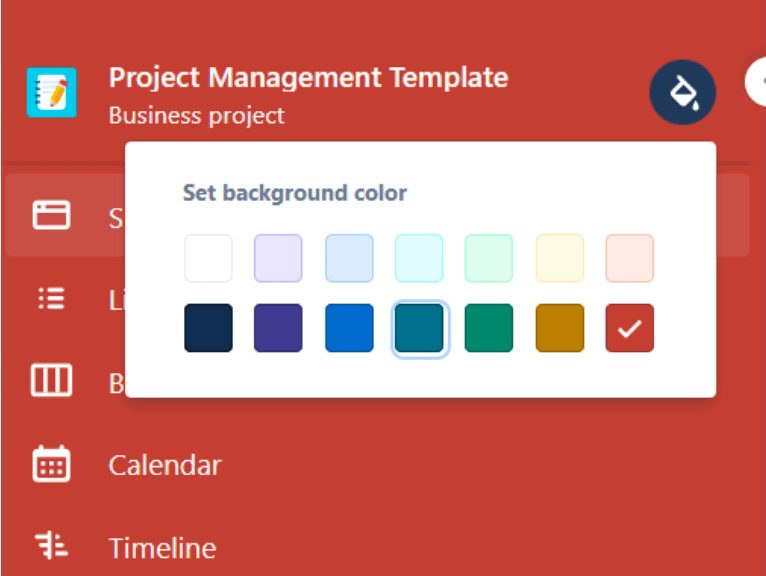This screenshot has height=576, width=766.
Task: Set background to bright blue swatch
Action: tap(349, 328)
